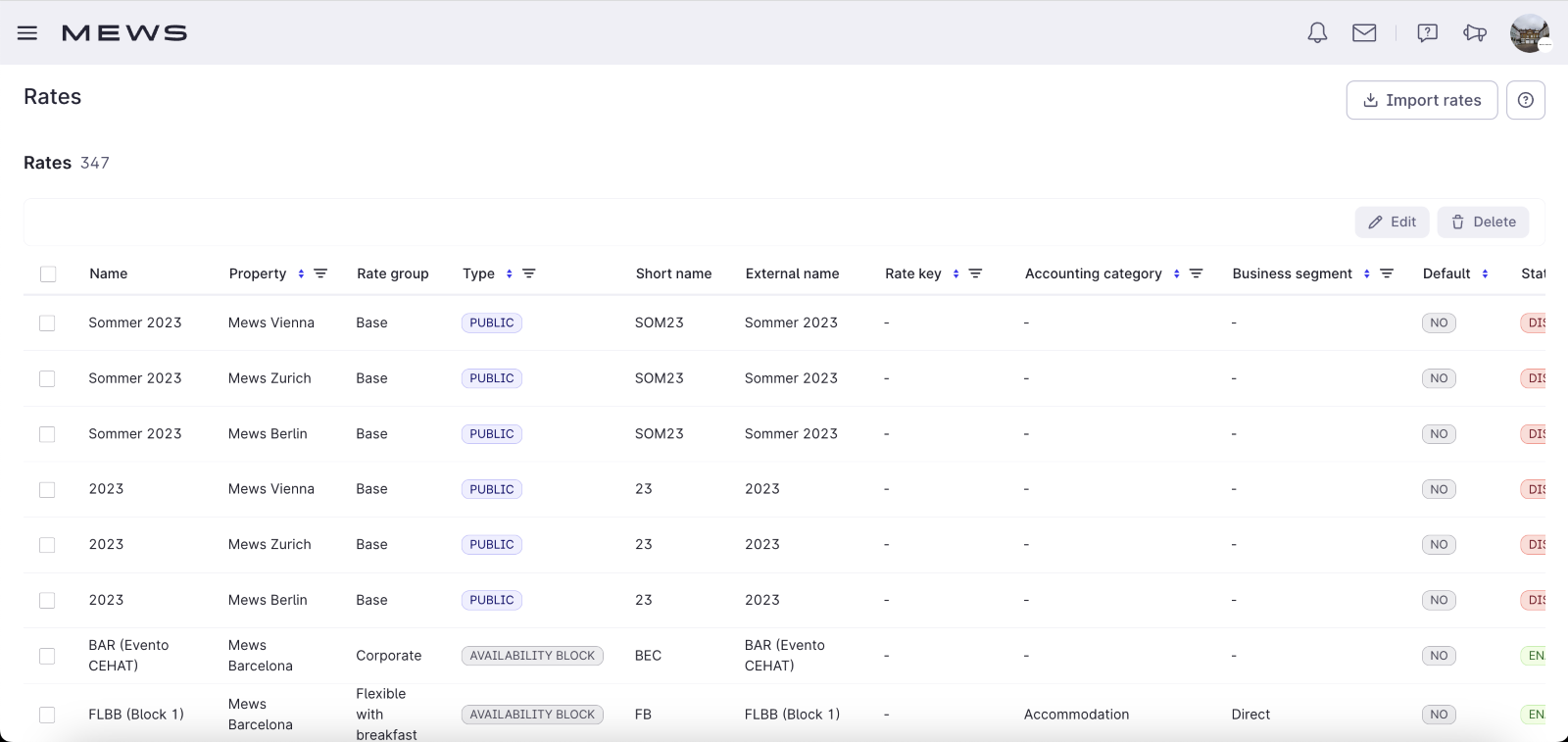
Task: Toggle the select-all checkbox in table header
Action: pos(48,274)
